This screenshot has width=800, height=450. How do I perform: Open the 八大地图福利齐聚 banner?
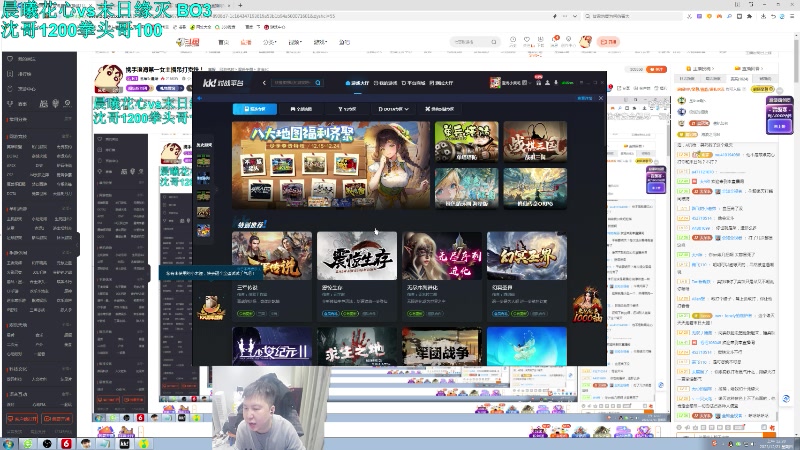click(x=331, y=165)
